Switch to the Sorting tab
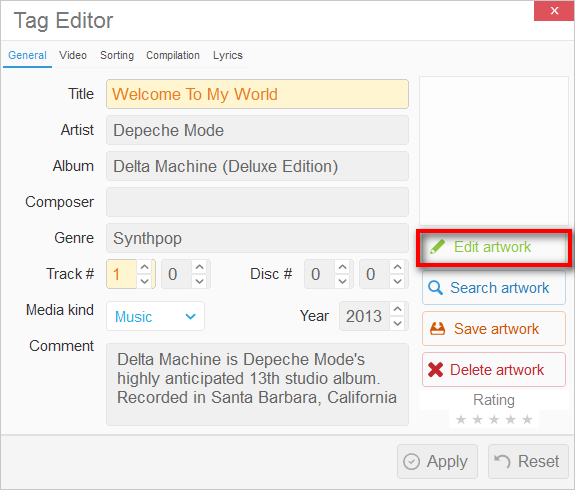This screenshot has height=490, width=575. coord(117,55)
